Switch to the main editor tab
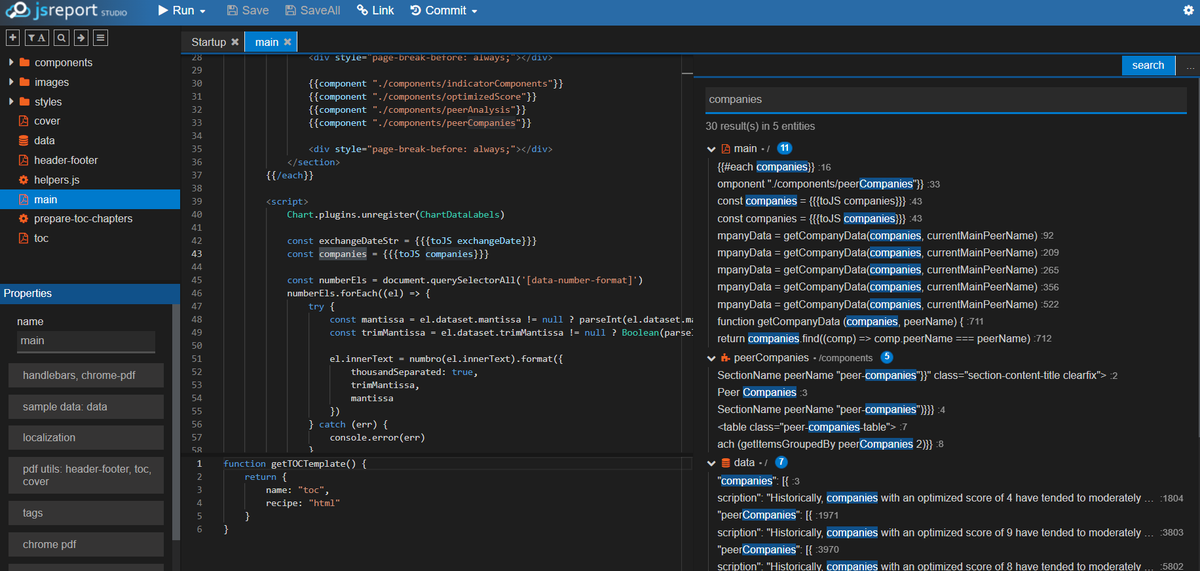Screen dimensions: 1200x571 [267, 42]
